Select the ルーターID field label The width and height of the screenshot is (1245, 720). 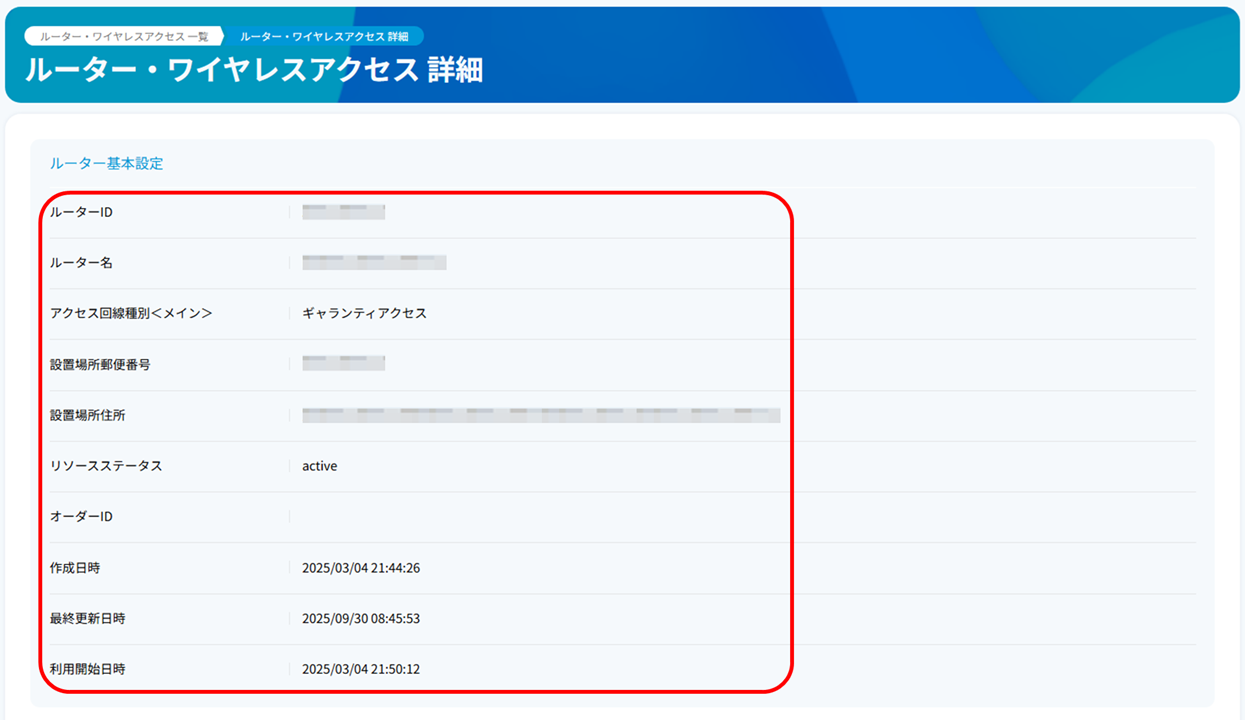click(74, 212)
